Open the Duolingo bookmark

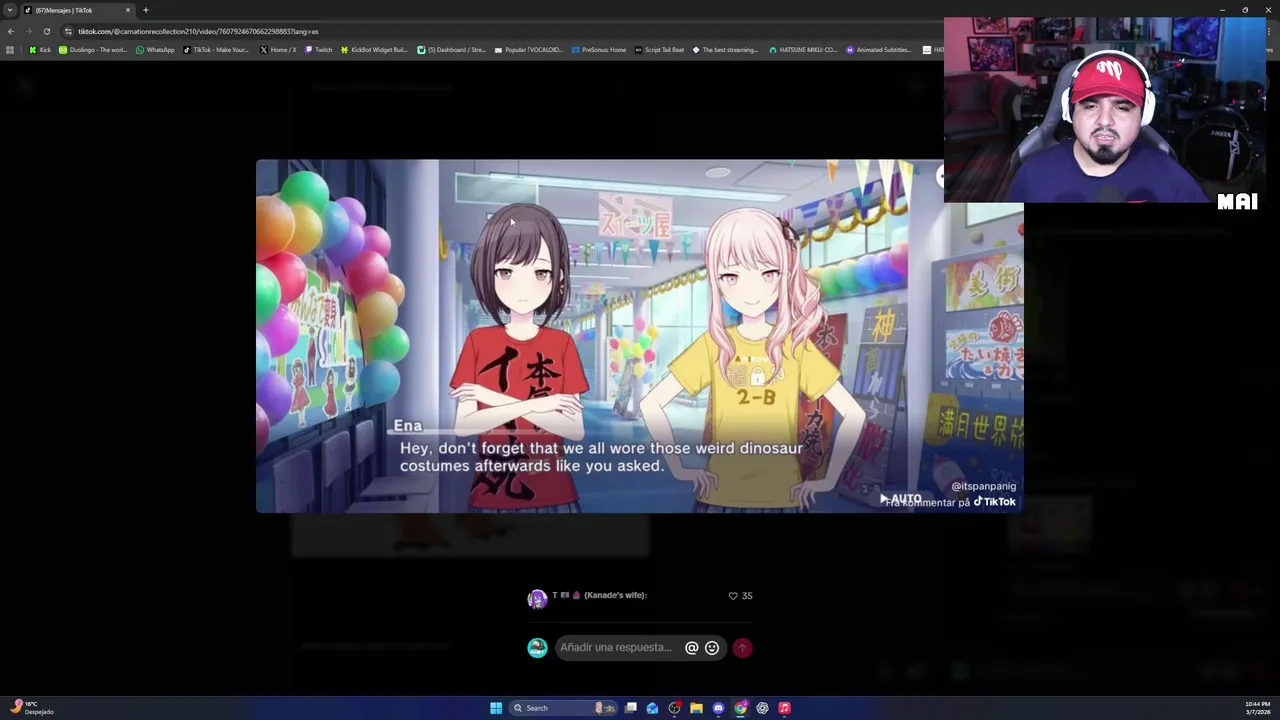(x=93, y=50)
